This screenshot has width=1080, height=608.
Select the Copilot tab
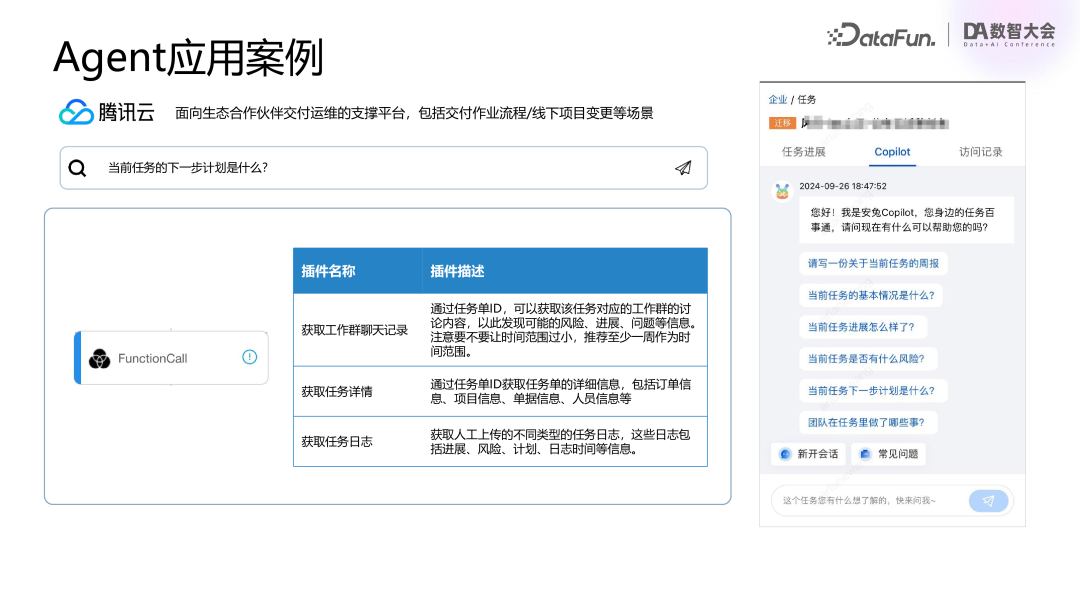click(x=892, y=152)
